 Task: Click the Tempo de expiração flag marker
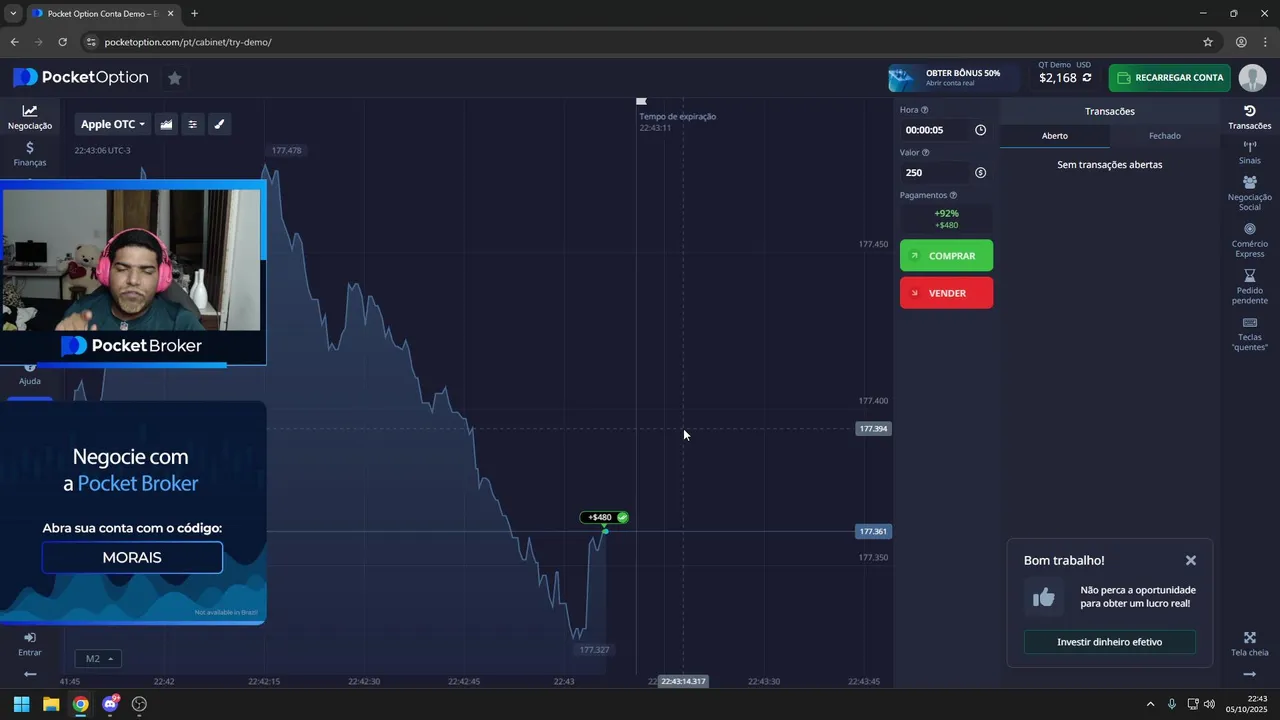tap(641, 101)
